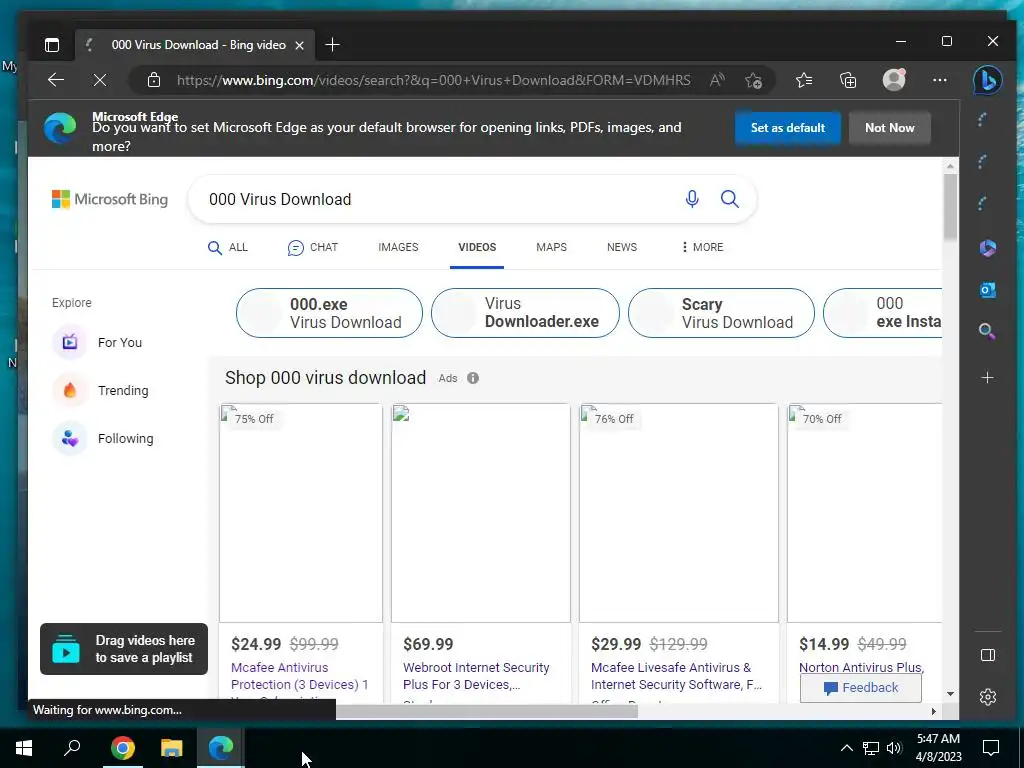This screenshot has width=1024, height=768.
Task: Open the Favorites list icon
Action: 804,80
